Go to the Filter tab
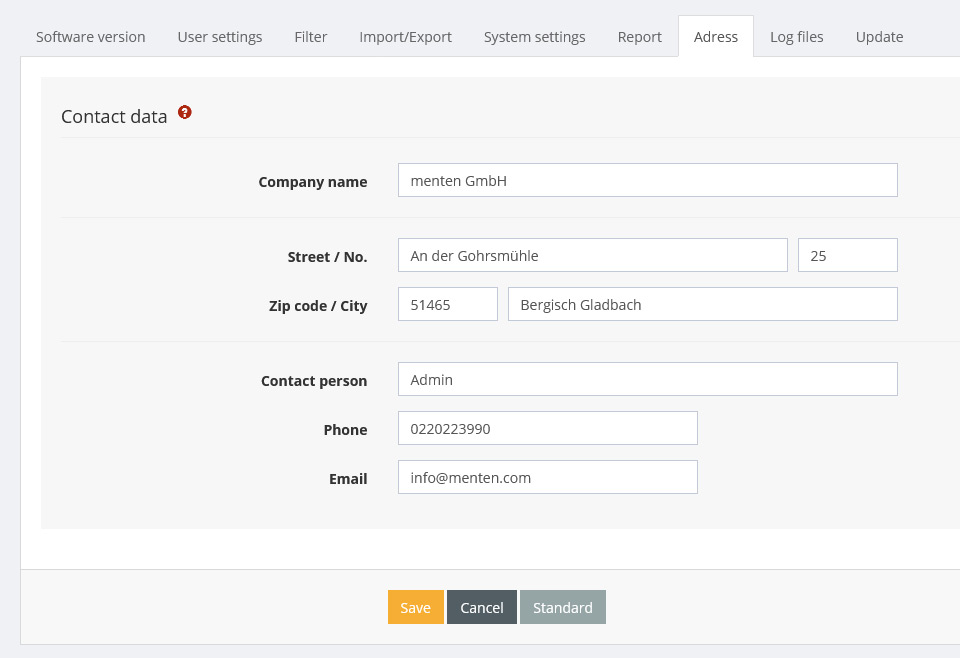960x658 pixels. (311, 37)
